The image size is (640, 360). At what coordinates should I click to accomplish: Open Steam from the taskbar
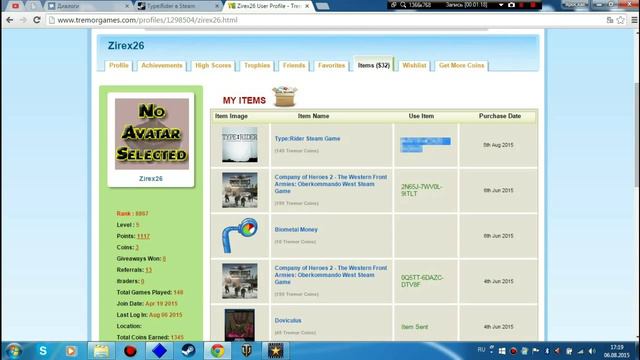pyautogui.click(x=188, y=351)
